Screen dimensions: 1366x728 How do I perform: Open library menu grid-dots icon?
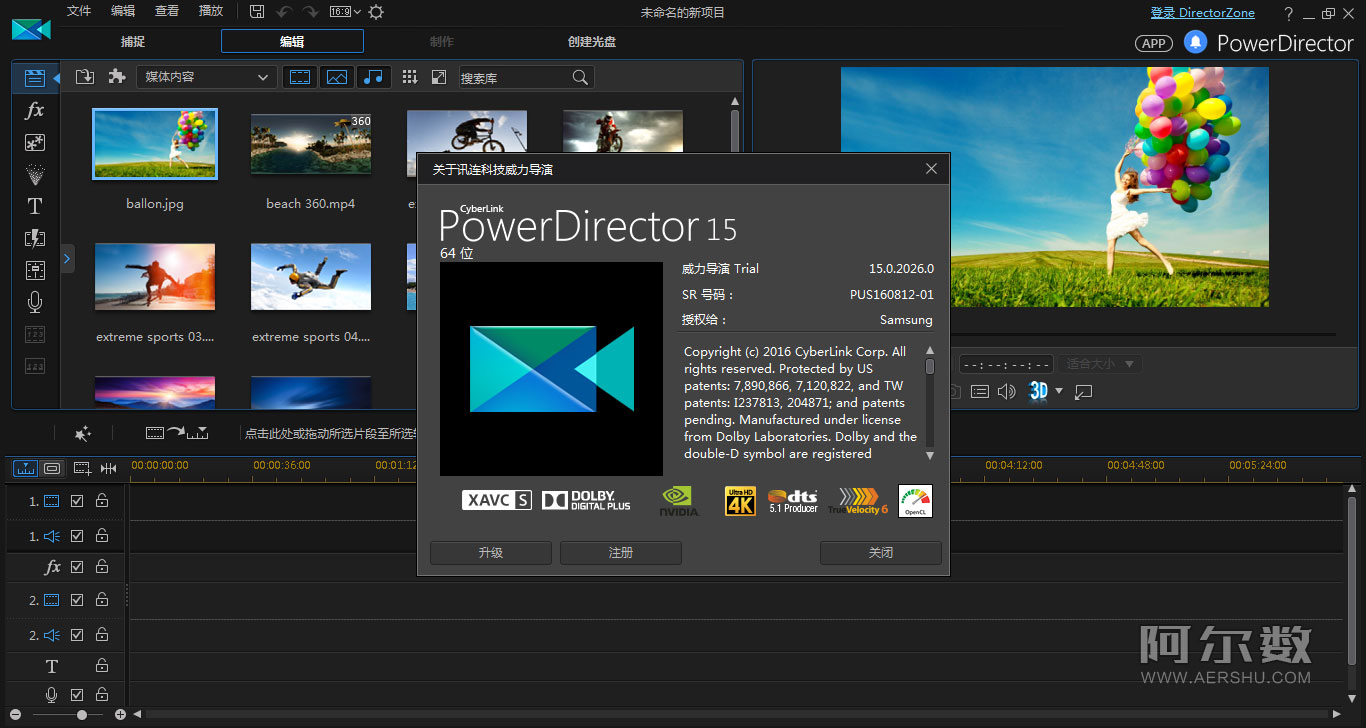tap(410, 77)
